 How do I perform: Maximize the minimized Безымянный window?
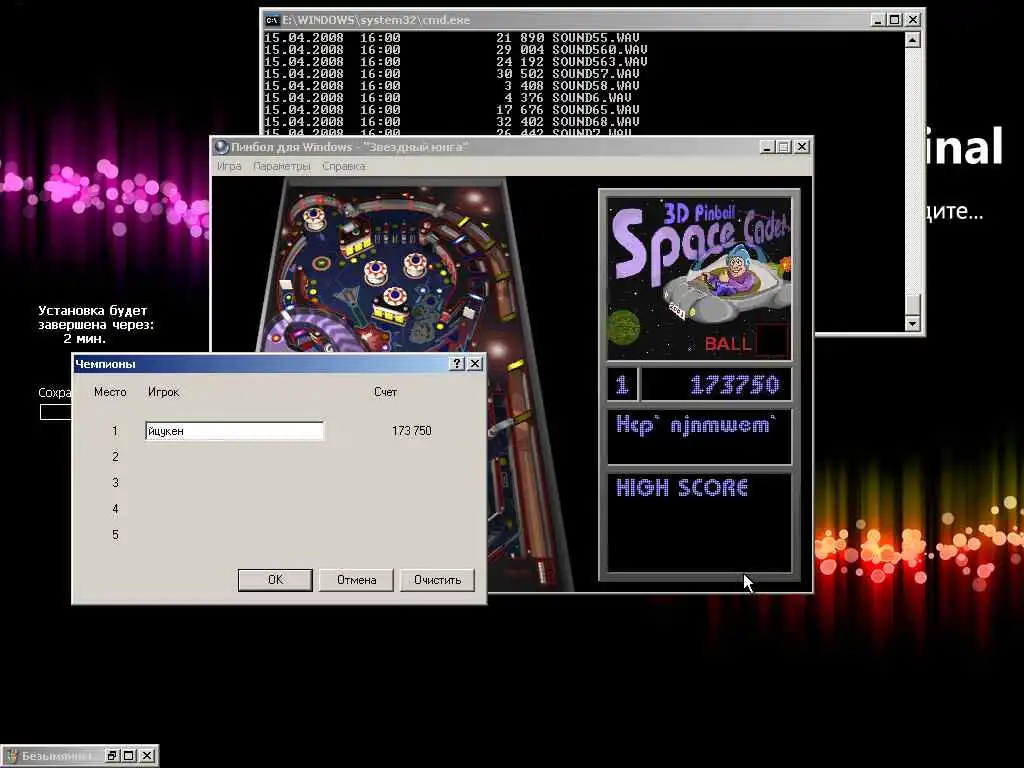pos(129,756)
